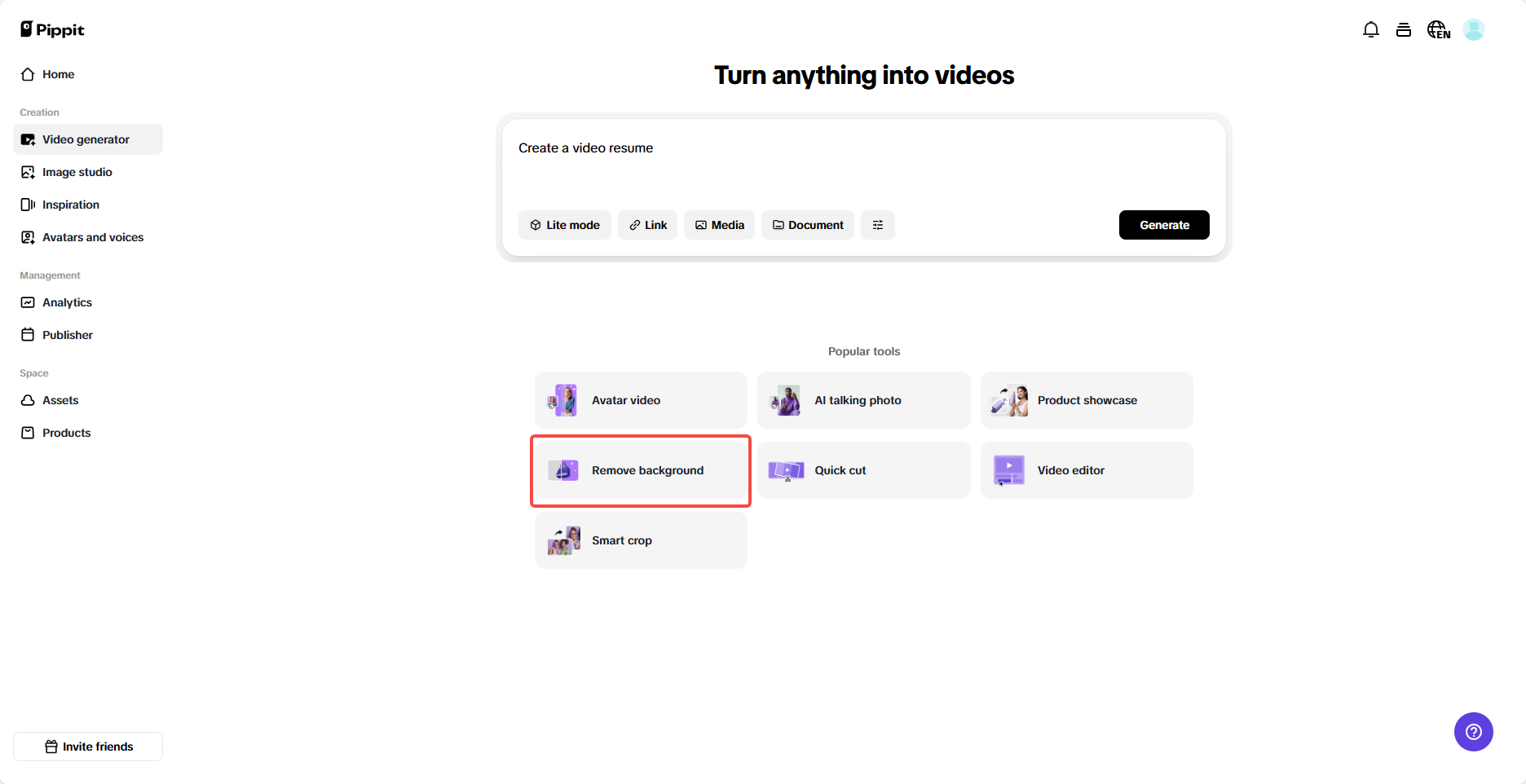
Task: Change language via globe EN icon
Action: coord(1439,30)
